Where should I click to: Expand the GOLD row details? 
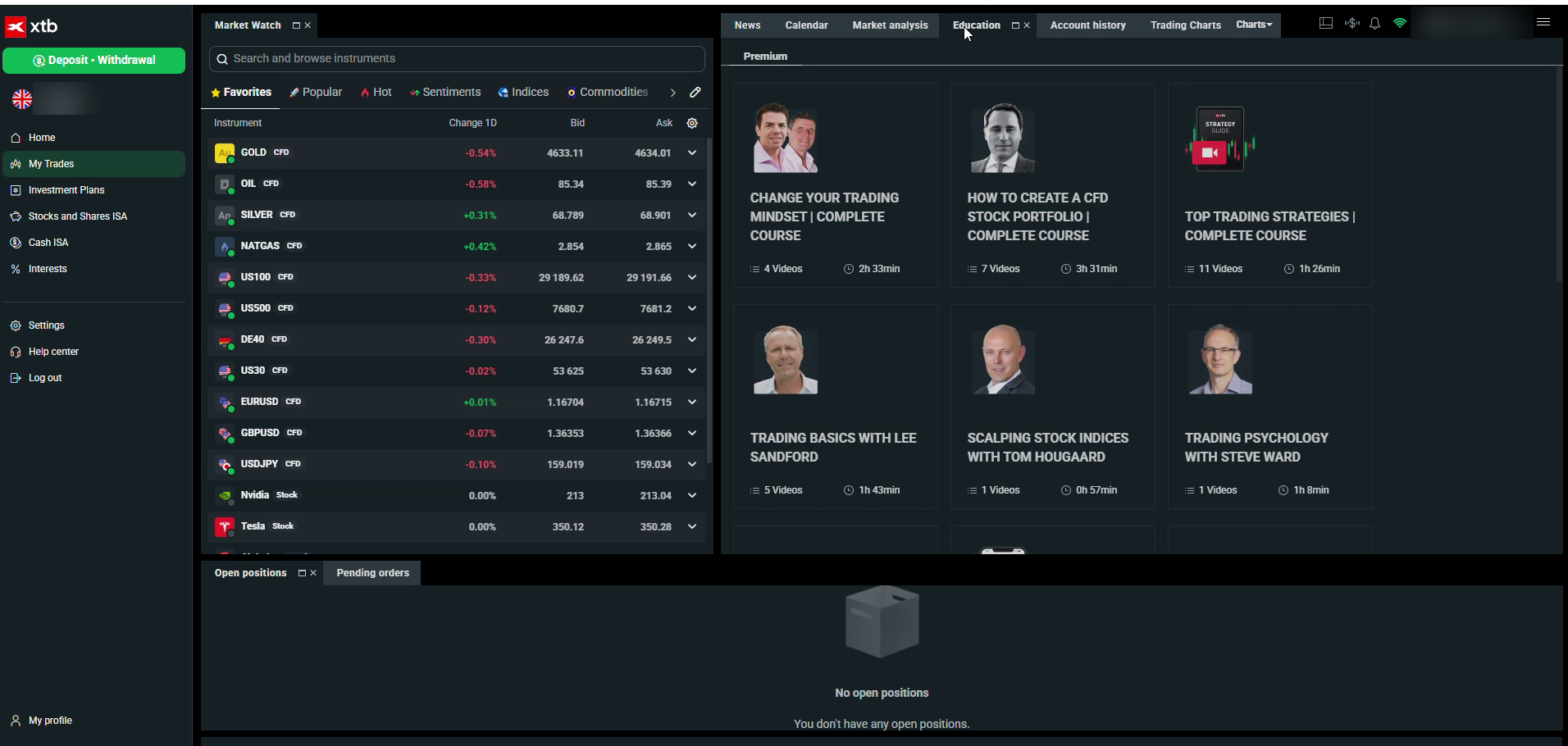pyautogui.click(x=692, y=152)
